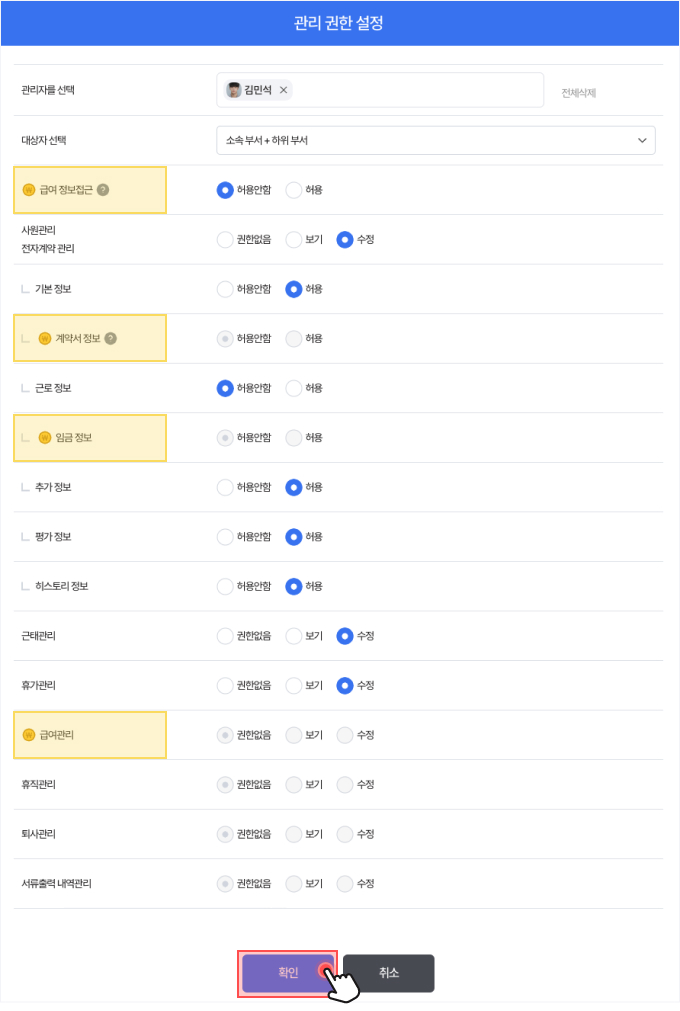The image size is (680, 1011).
Task: Set 휴가관리 to 권한없음
Action: pyautogui.click(x=225, y=686)
